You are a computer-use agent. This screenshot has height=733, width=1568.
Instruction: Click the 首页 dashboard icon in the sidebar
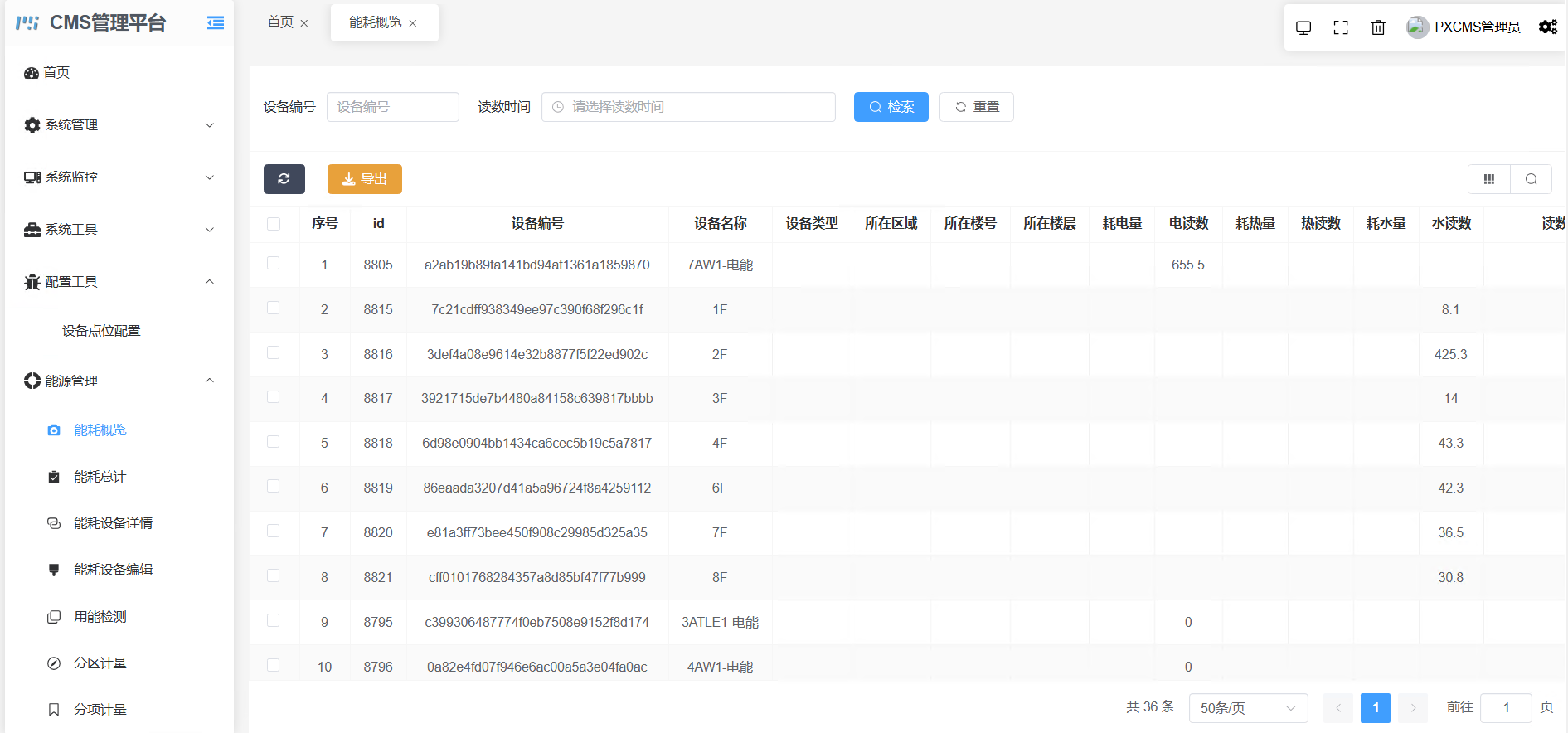click(x=32, y=73)
